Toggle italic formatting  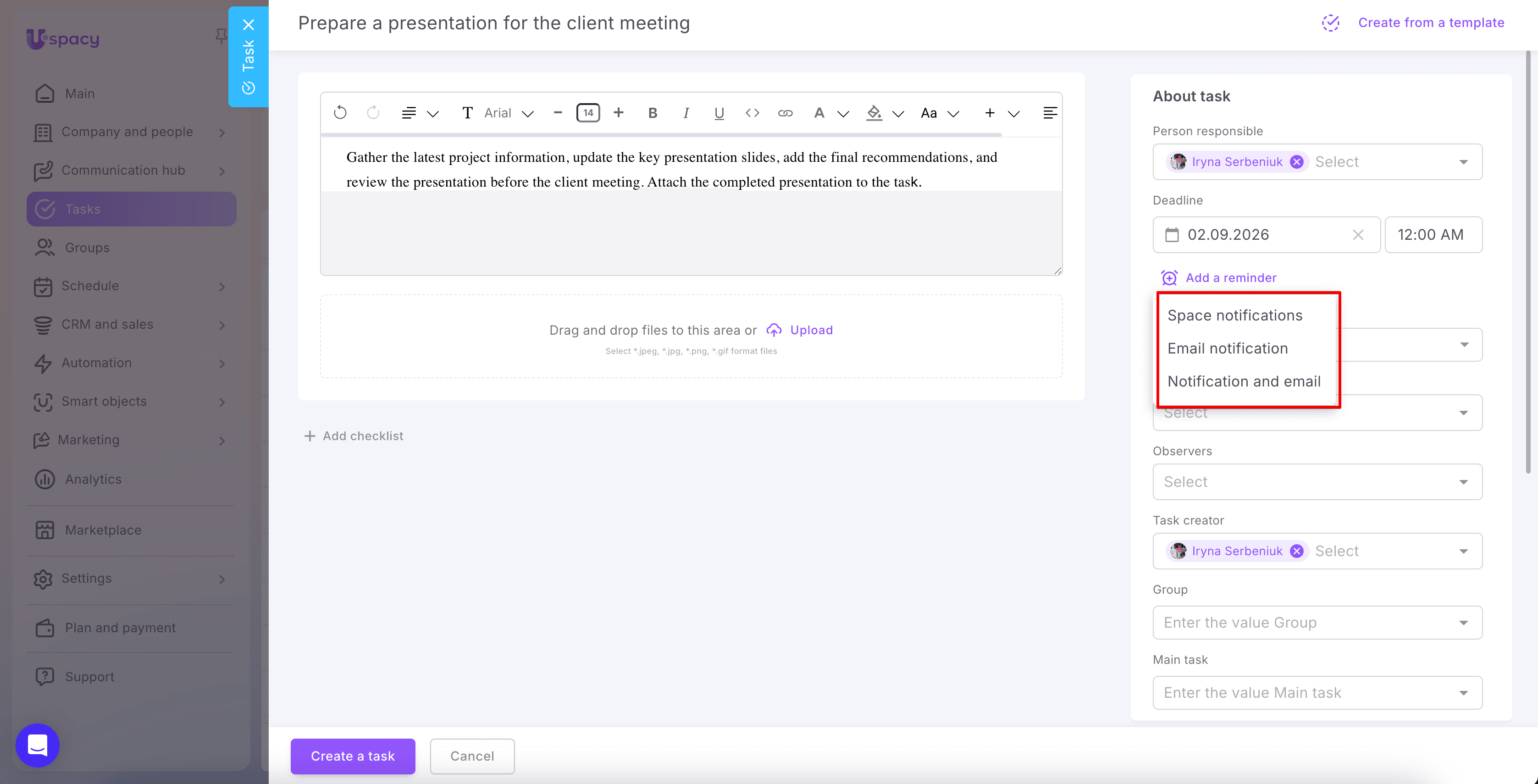(686, 113)
